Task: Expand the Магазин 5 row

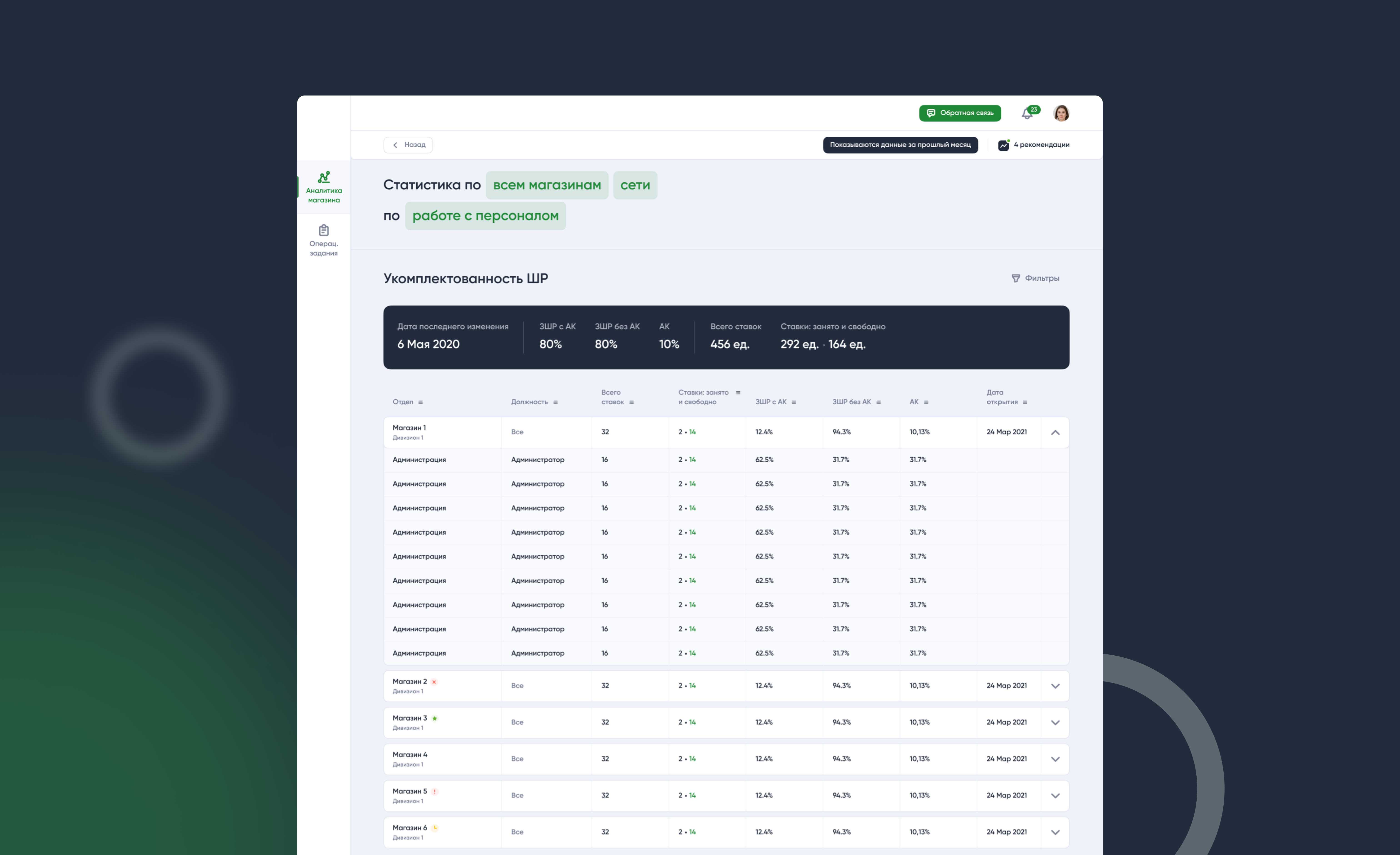Action: coord(1055,796)
